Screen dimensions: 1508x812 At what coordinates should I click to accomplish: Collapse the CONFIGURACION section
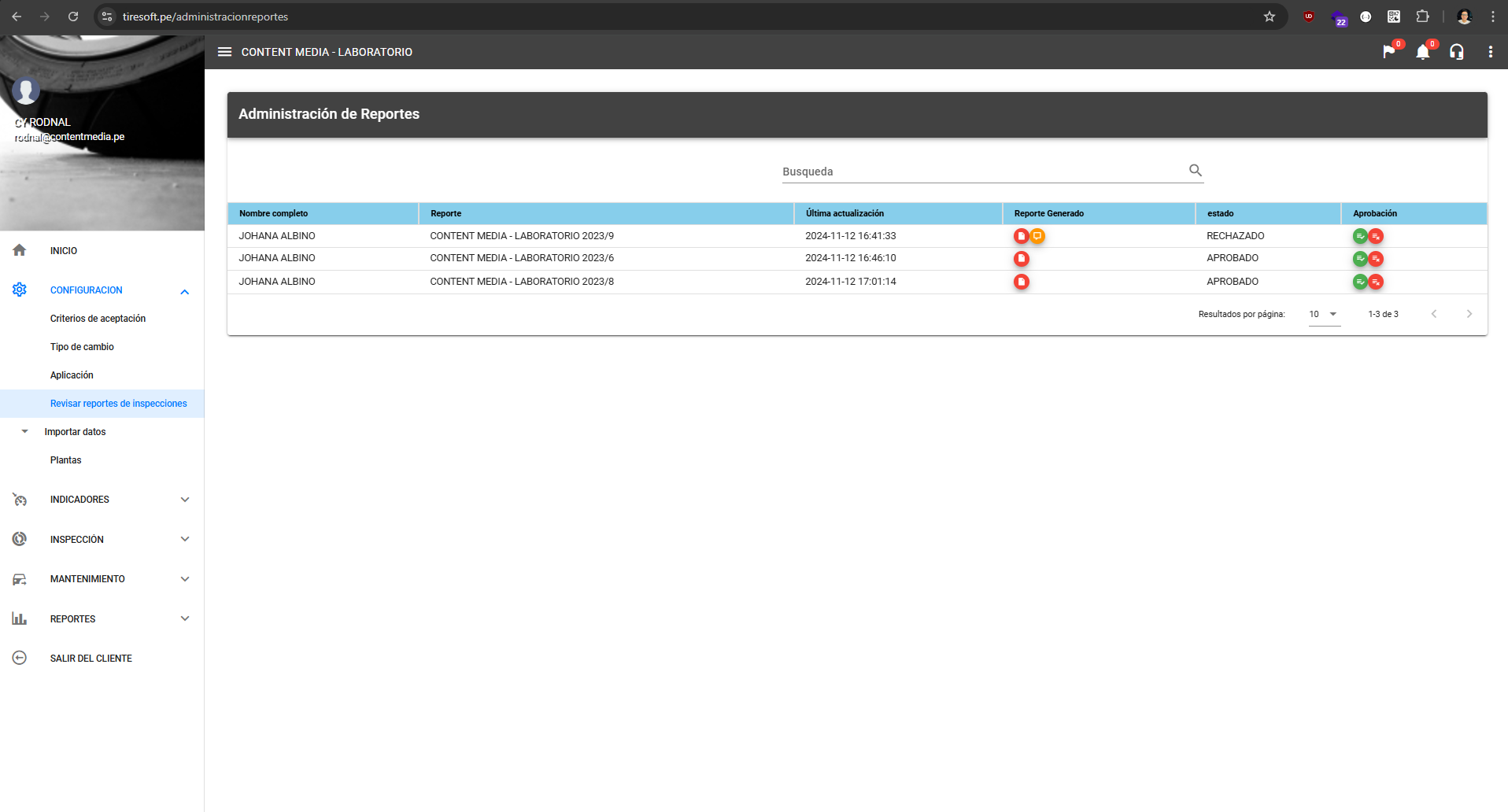click(x=184, y=291)
